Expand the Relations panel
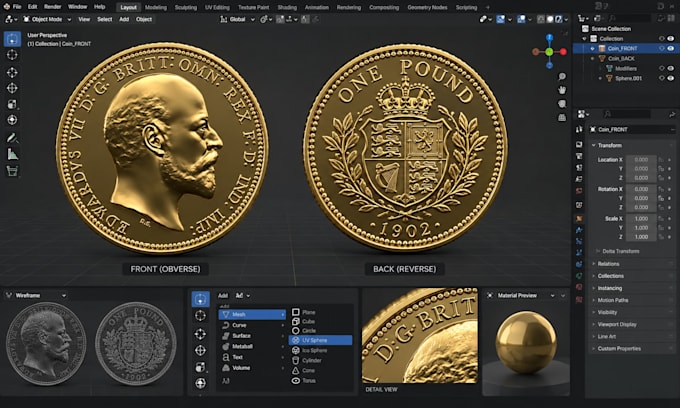This screenshot has width=680, height=408. pyautogui.click(x=608, y=264)
